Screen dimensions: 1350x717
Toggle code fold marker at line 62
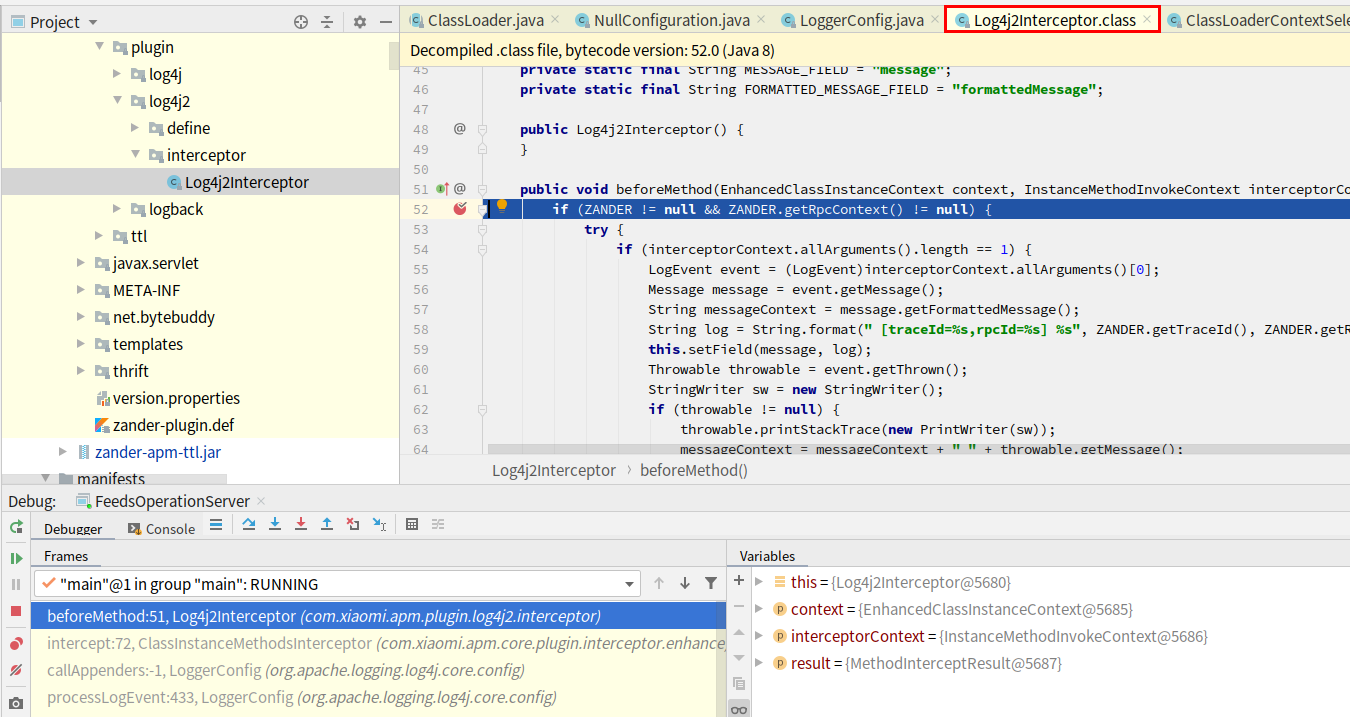482,409
